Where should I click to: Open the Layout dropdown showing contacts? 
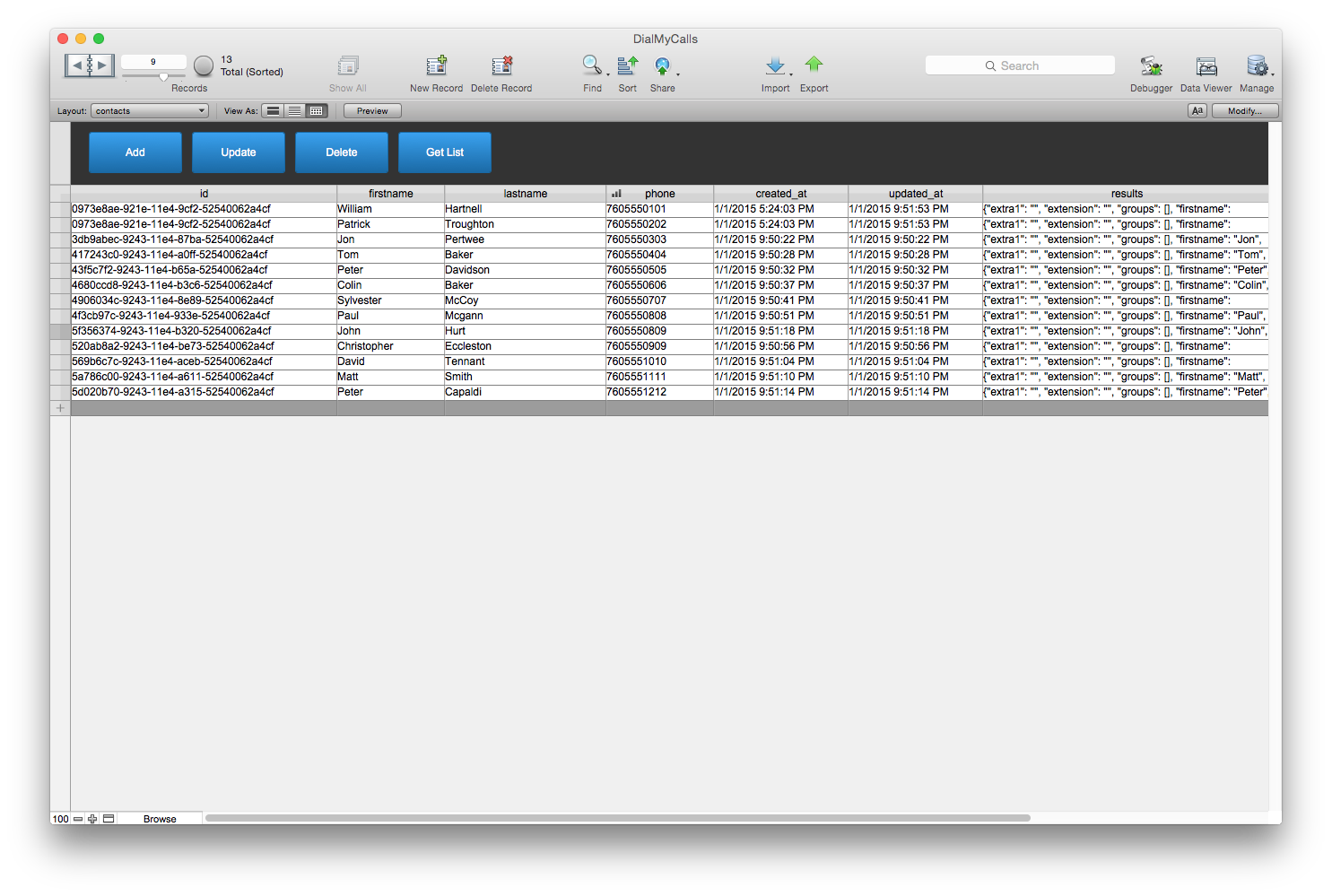click(x=150, y=111)
